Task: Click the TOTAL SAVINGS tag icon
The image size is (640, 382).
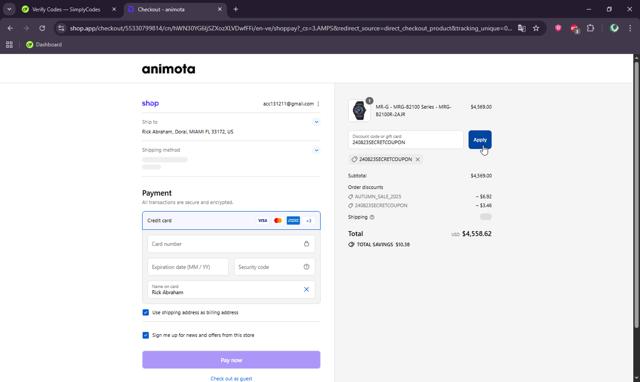Action: coord(351,244)
